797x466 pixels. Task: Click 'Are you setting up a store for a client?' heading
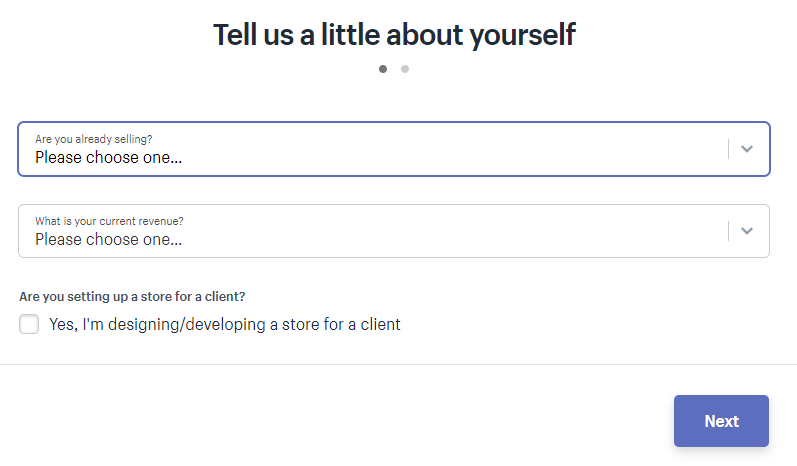[x=132, y=296]
